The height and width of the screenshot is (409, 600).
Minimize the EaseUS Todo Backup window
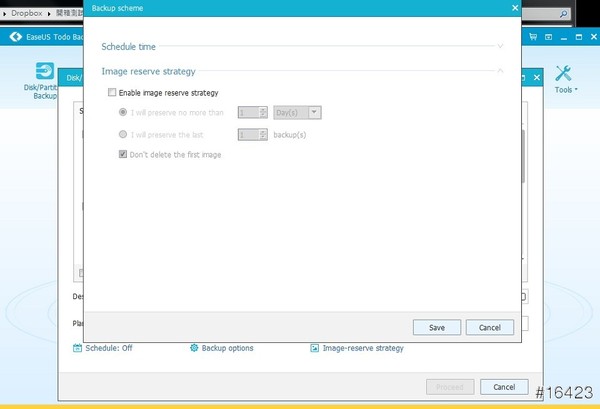(x=564, y=37)
